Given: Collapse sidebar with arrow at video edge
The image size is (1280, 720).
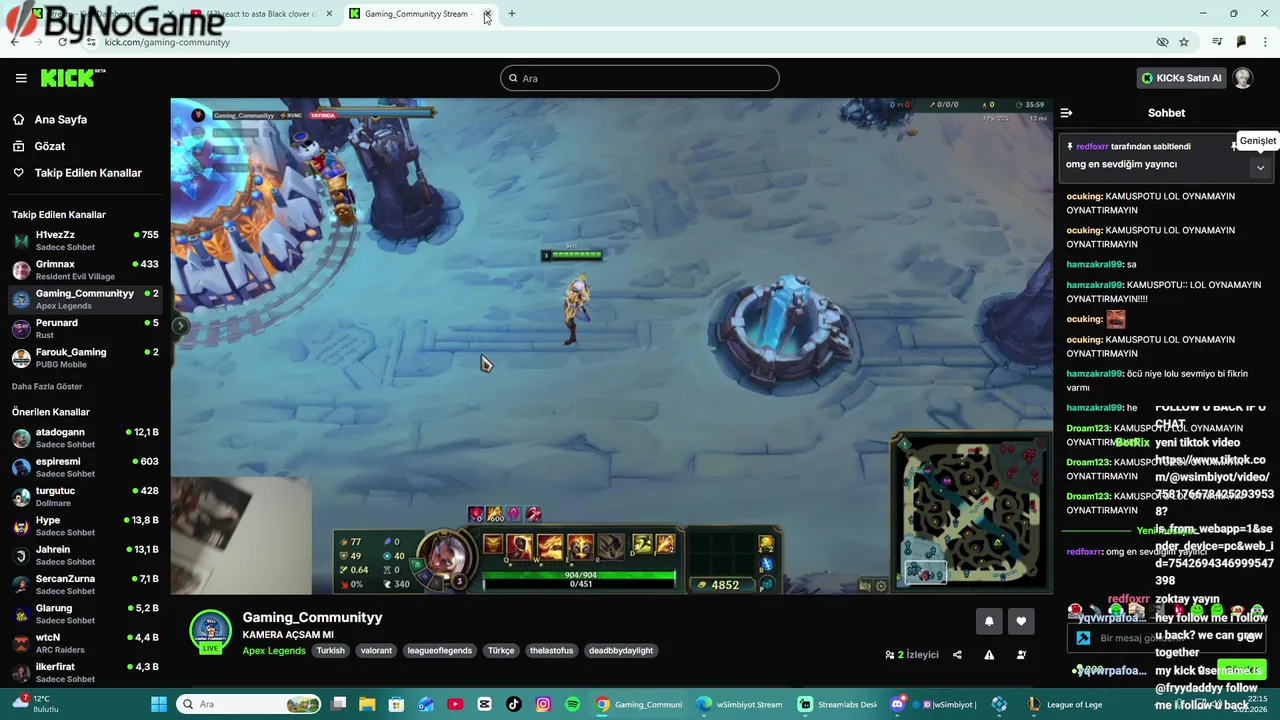Looking at the screenshot, I should pyautogui.click(x=180, y=325).
